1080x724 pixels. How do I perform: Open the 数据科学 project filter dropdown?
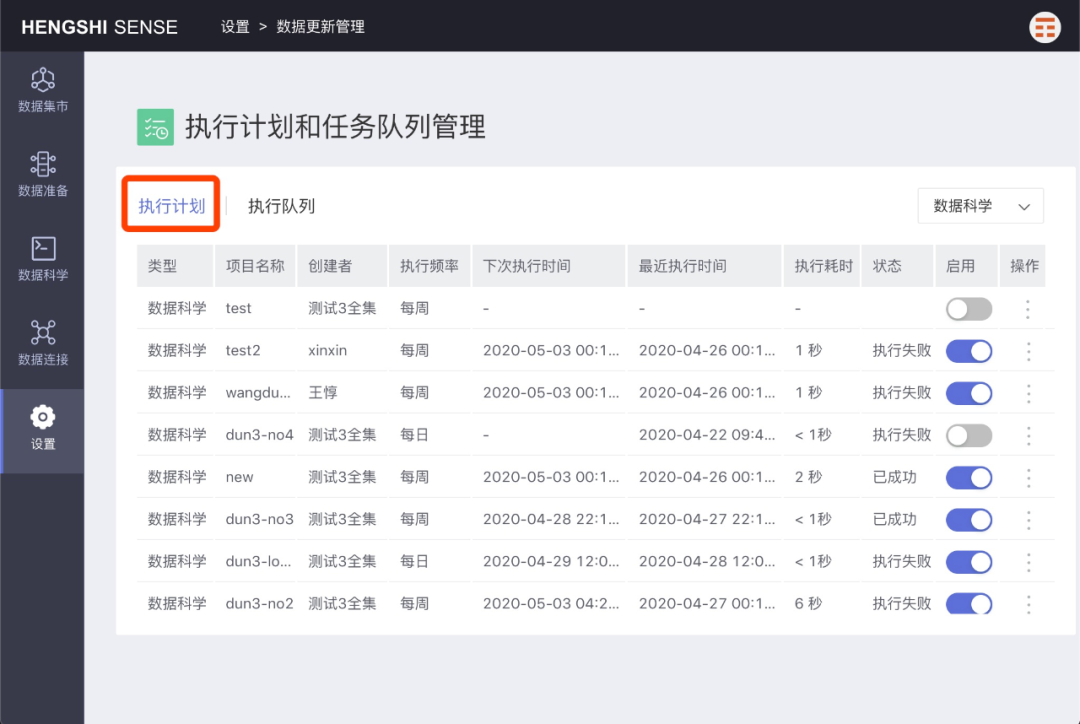pyautogui.click(x=980, y=205)
